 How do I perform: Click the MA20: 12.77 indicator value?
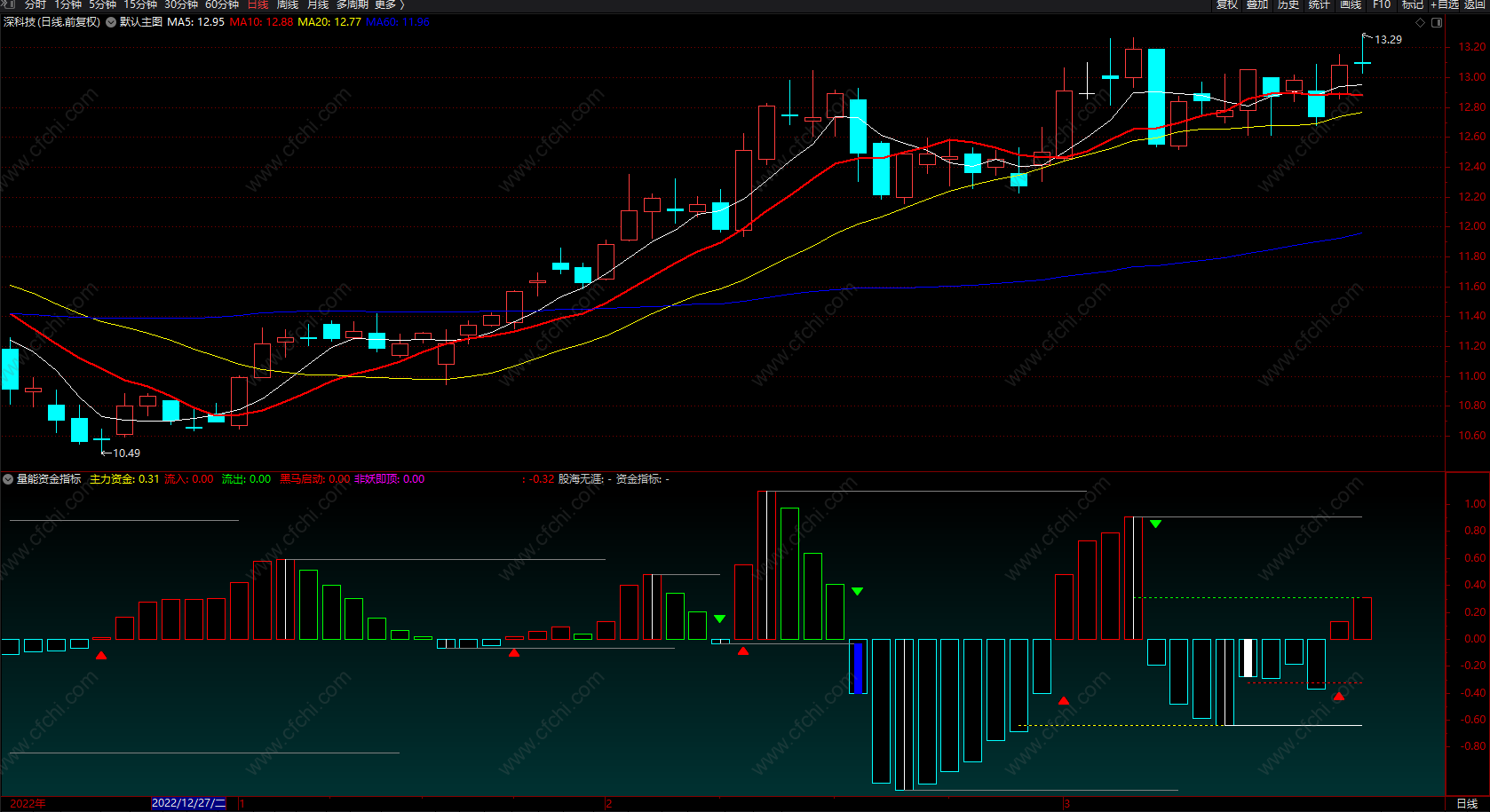pos(329,22)
